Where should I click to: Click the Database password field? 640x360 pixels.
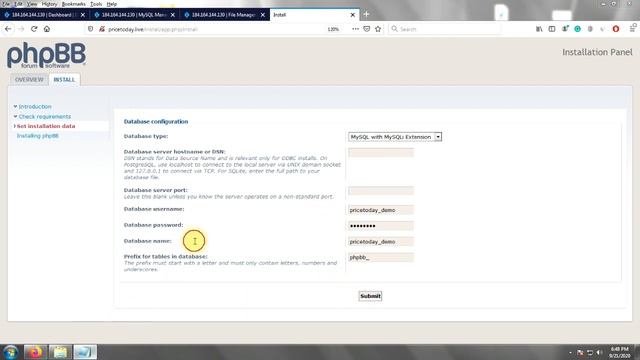pyautogui.click(x=380, y=226)
